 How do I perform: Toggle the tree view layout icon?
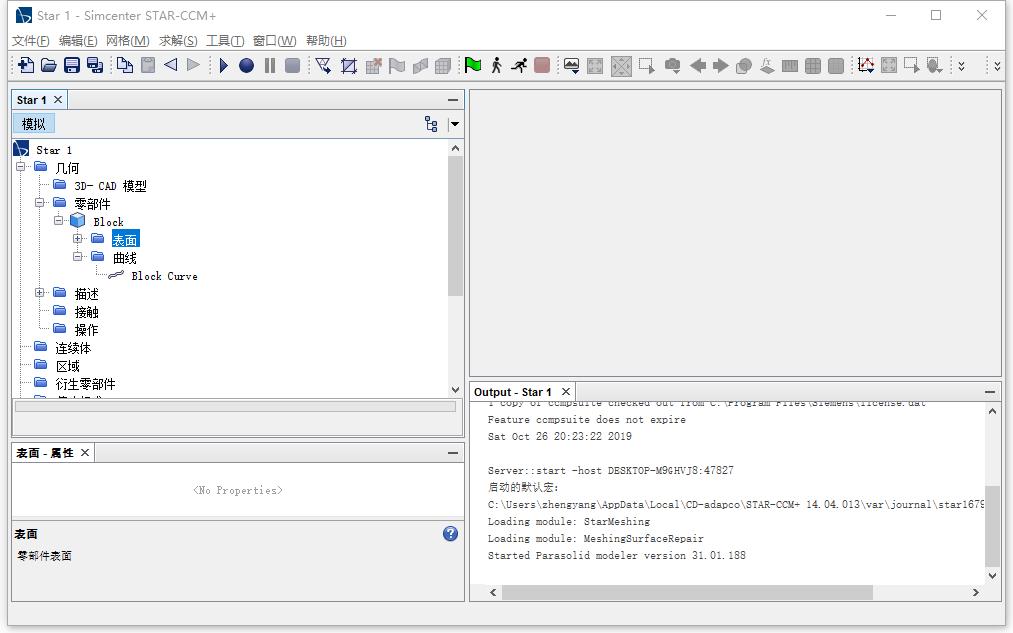coord(431,124)
